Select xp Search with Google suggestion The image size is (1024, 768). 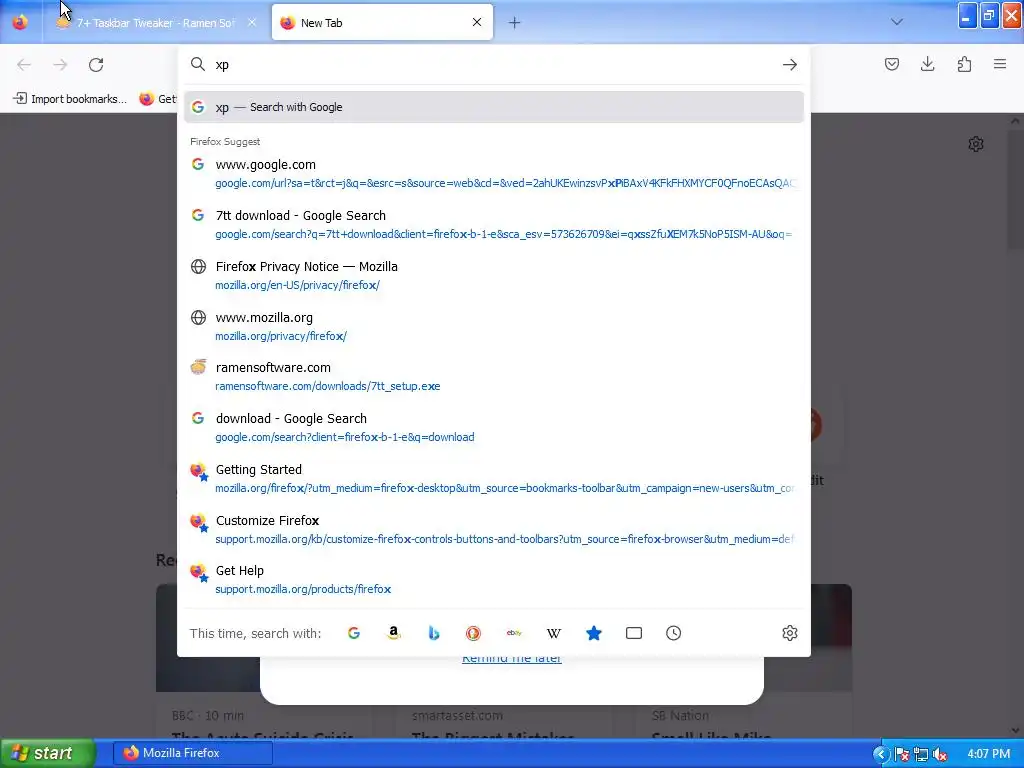[494, 107]
